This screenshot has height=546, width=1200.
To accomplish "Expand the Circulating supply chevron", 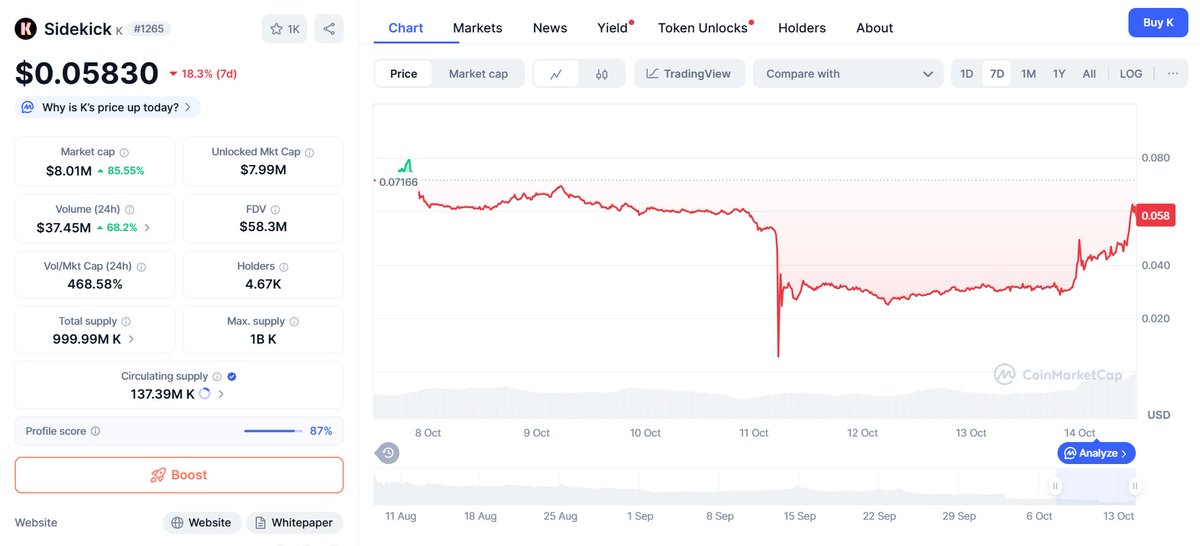I will [x=221, y=394].
